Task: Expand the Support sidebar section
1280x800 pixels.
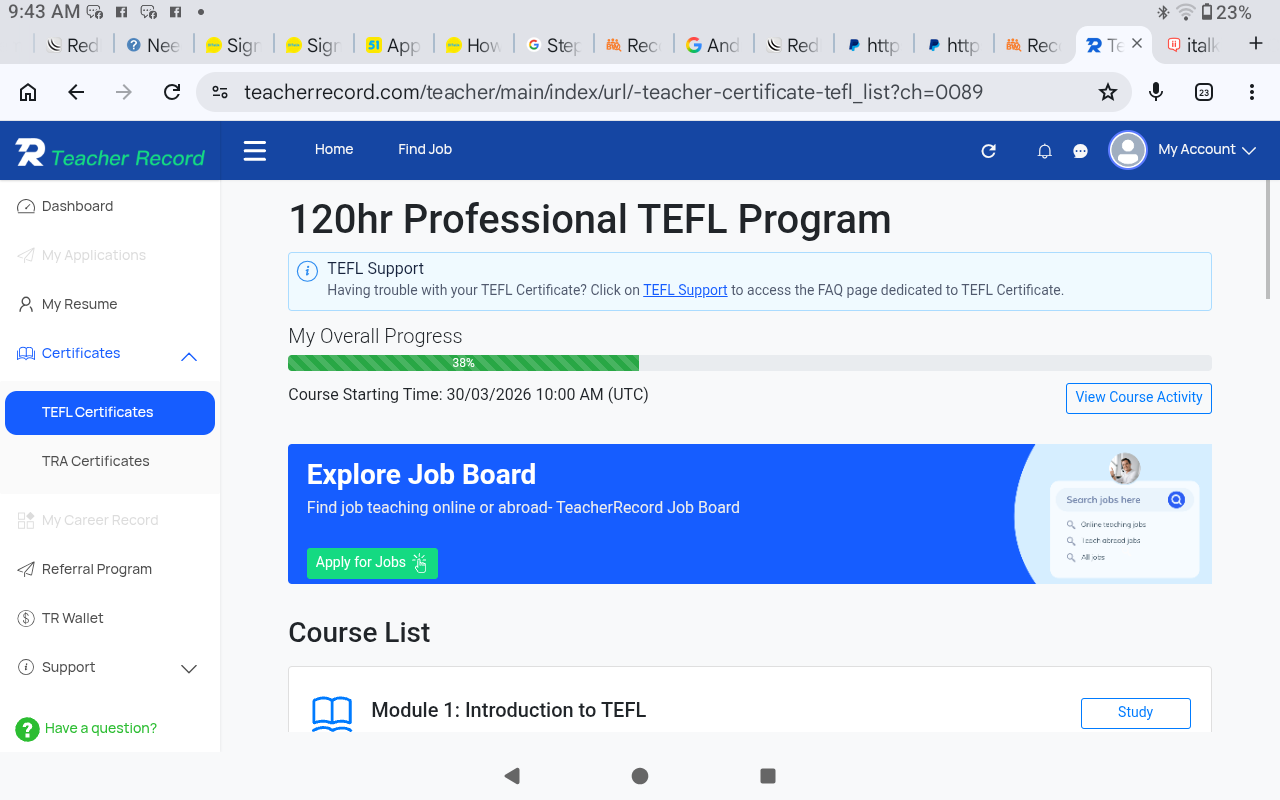Action: click(188, 668)
